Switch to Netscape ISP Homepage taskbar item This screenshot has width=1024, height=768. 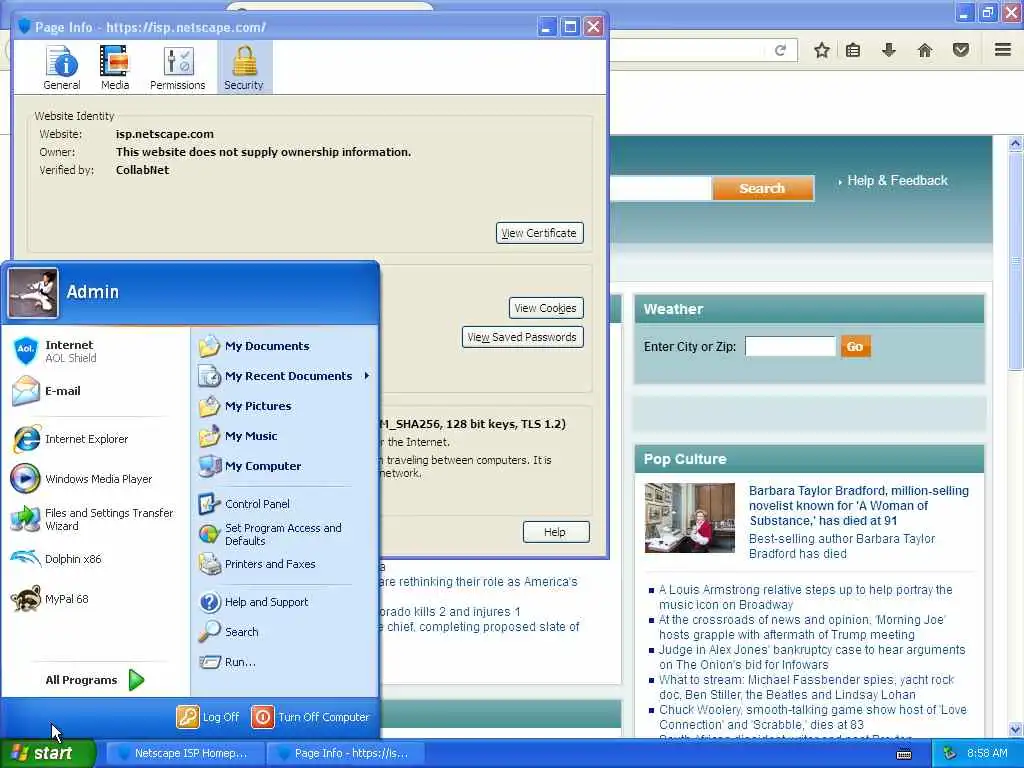[184, 753]
